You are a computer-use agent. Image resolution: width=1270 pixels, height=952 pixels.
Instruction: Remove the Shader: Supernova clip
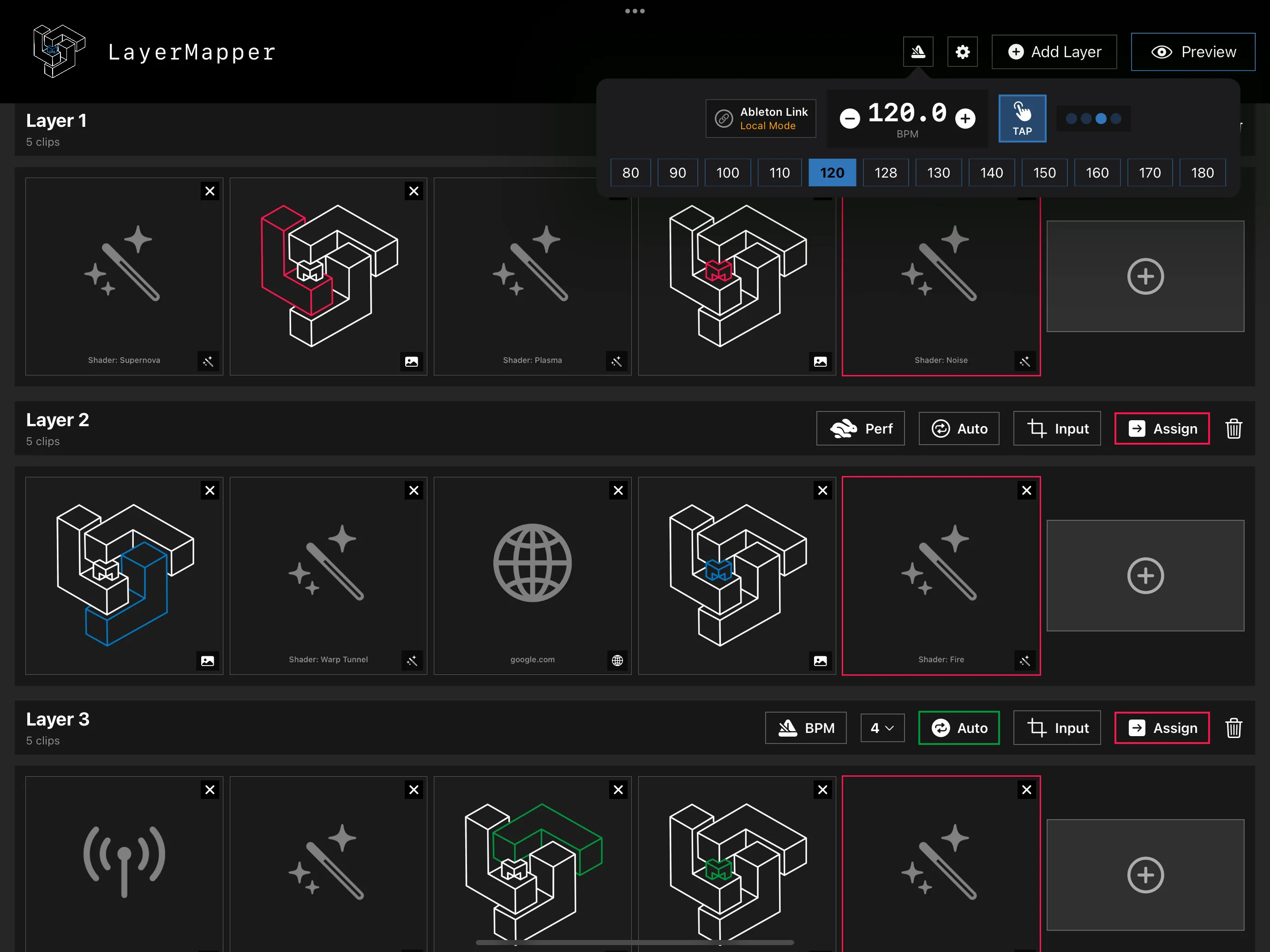[210, 191]
